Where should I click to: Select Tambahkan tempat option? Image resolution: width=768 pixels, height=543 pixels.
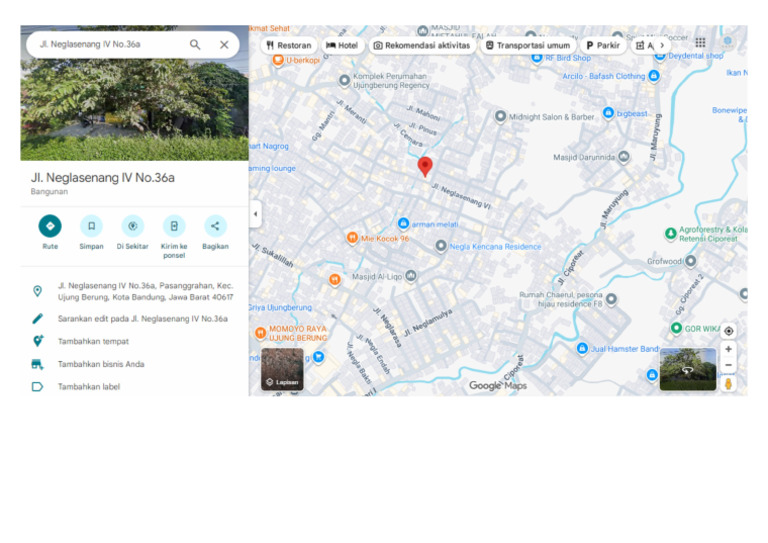coord(93,341)
